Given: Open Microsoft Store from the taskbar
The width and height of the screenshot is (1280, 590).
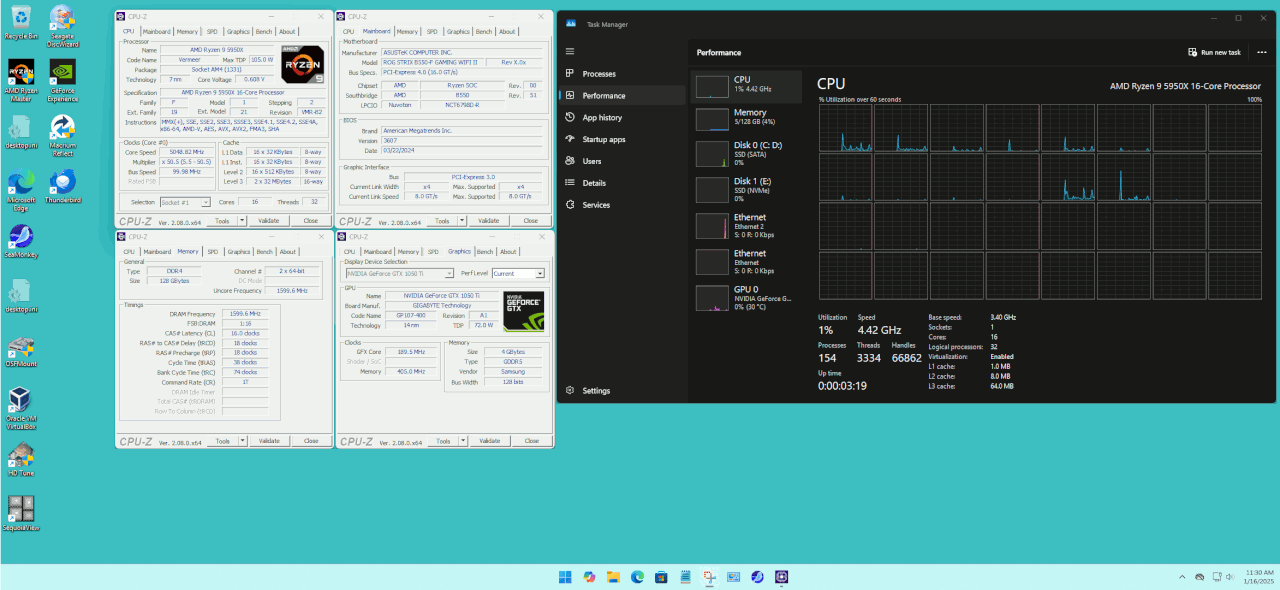Looking at the screenshot, I should [661, 577].
